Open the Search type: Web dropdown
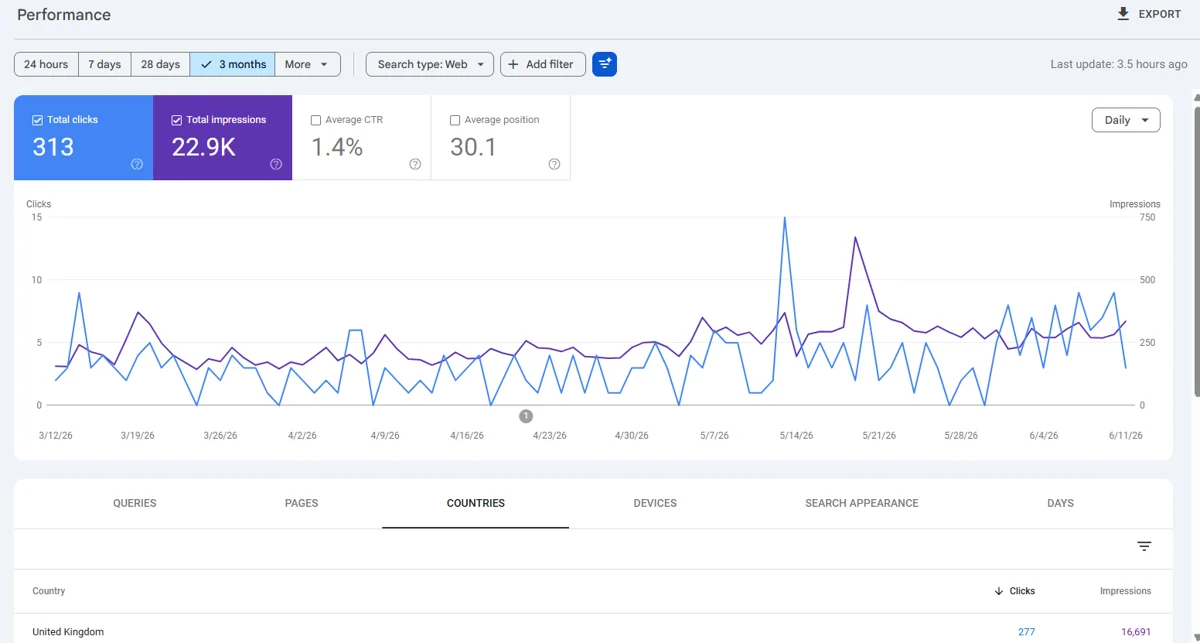This screenshot has height=643, width=1200. [430, 64]
